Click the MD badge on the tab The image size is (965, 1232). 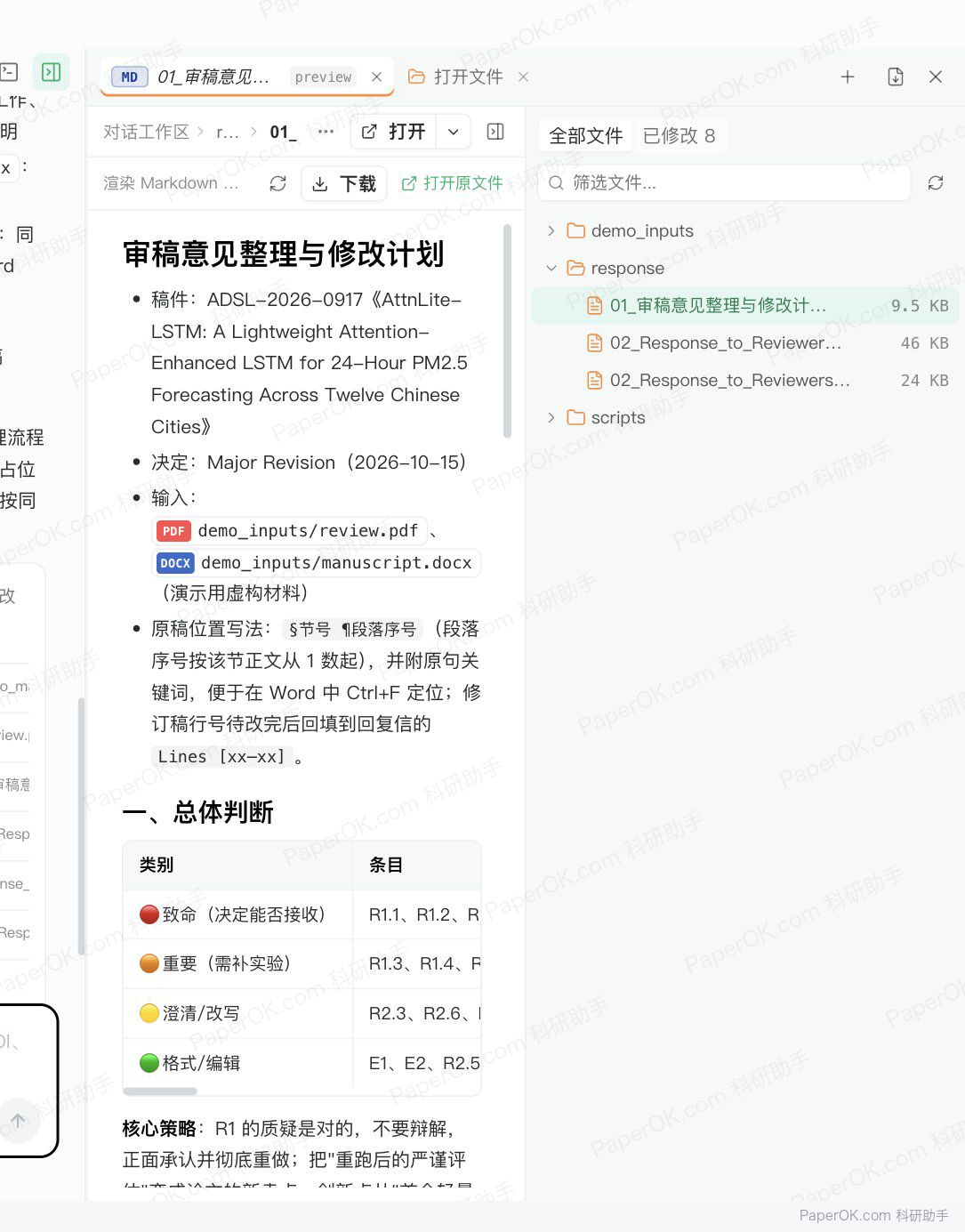pos(129,76)
